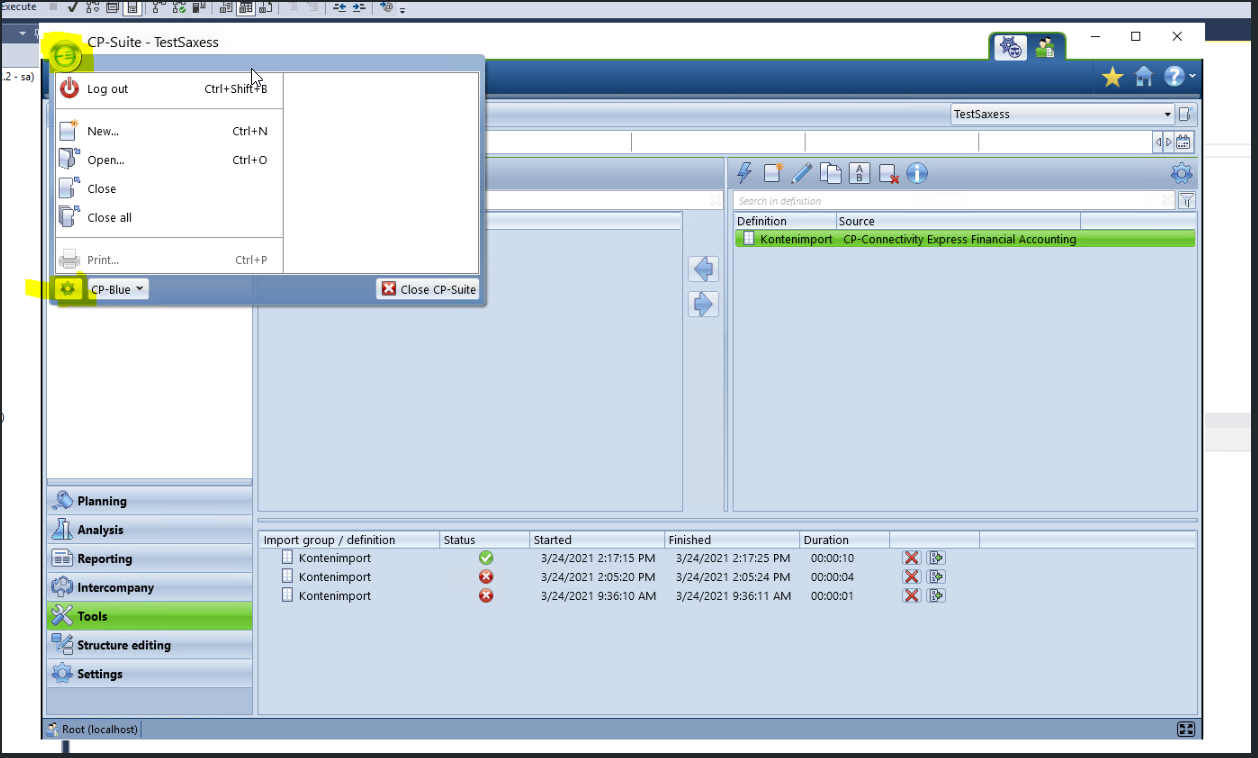
Task: Click the copy definition icon
Action: (830, 173)
